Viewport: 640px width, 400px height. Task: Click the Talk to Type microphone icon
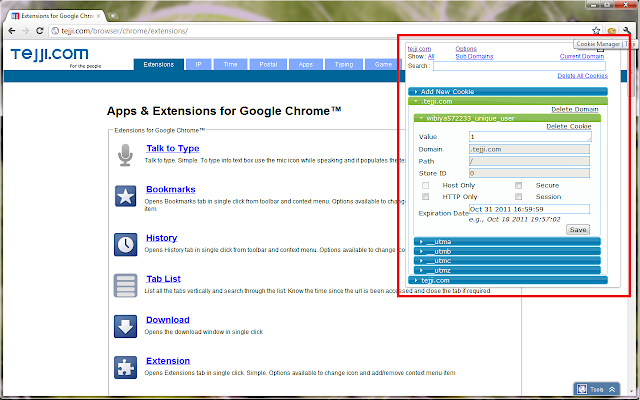tap(125, 155)
